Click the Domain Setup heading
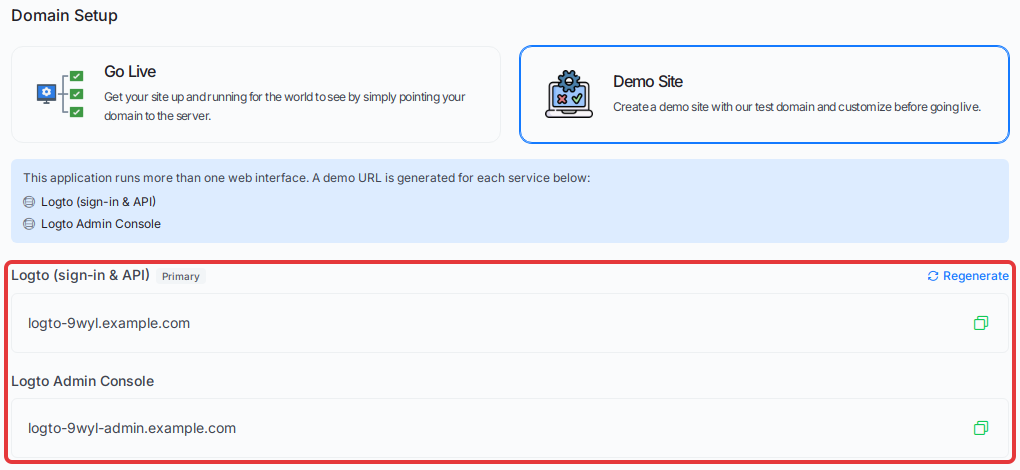Viewport: 1020px width, 470px height. [x=64, y=16]
